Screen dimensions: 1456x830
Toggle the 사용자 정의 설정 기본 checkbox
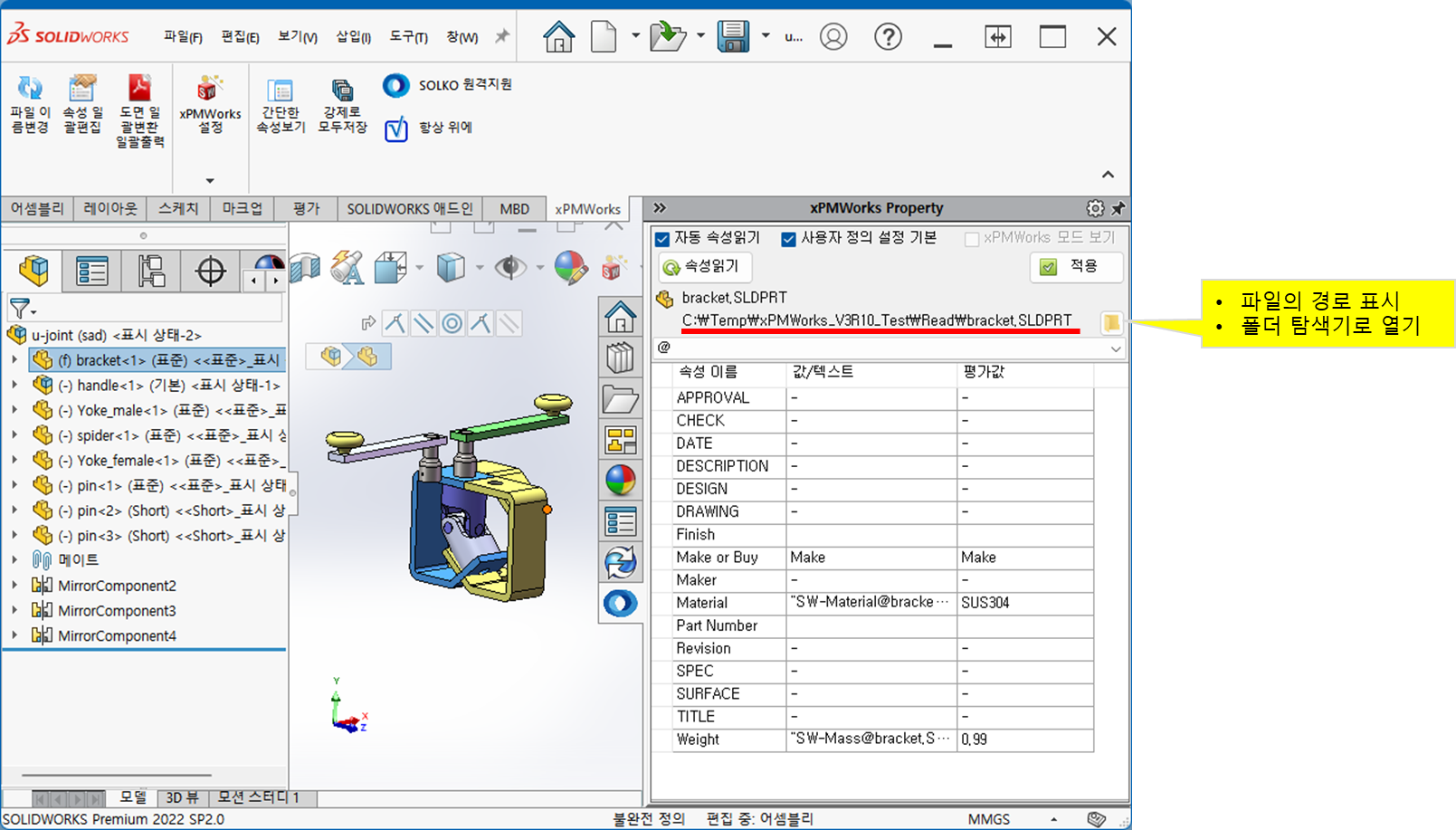pos(788,239)
